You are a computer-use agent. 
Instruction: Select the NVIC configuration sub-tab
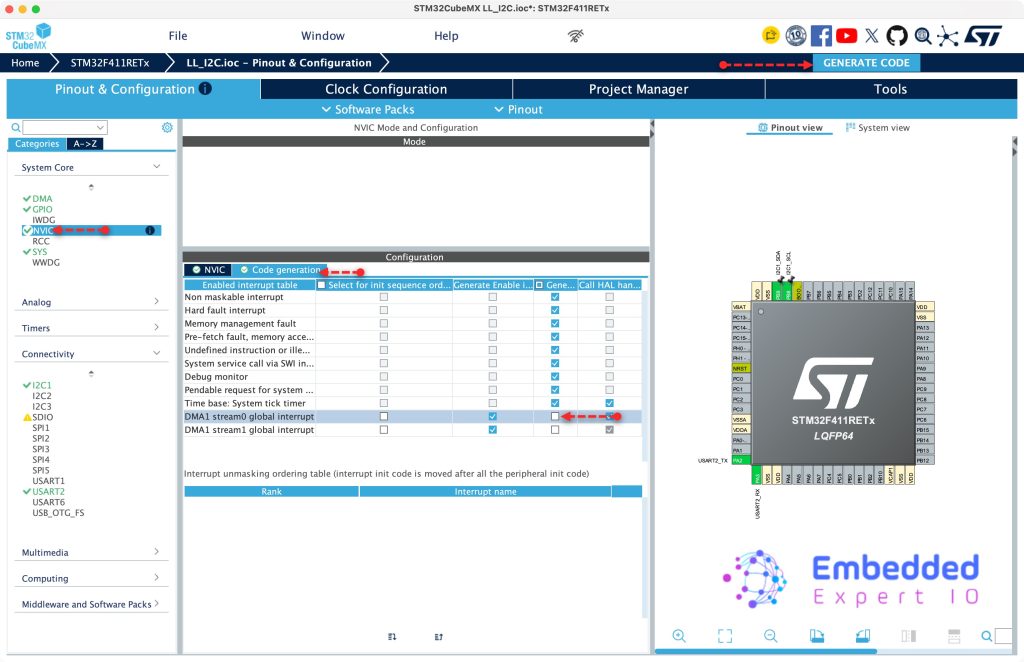coord(208,270)
